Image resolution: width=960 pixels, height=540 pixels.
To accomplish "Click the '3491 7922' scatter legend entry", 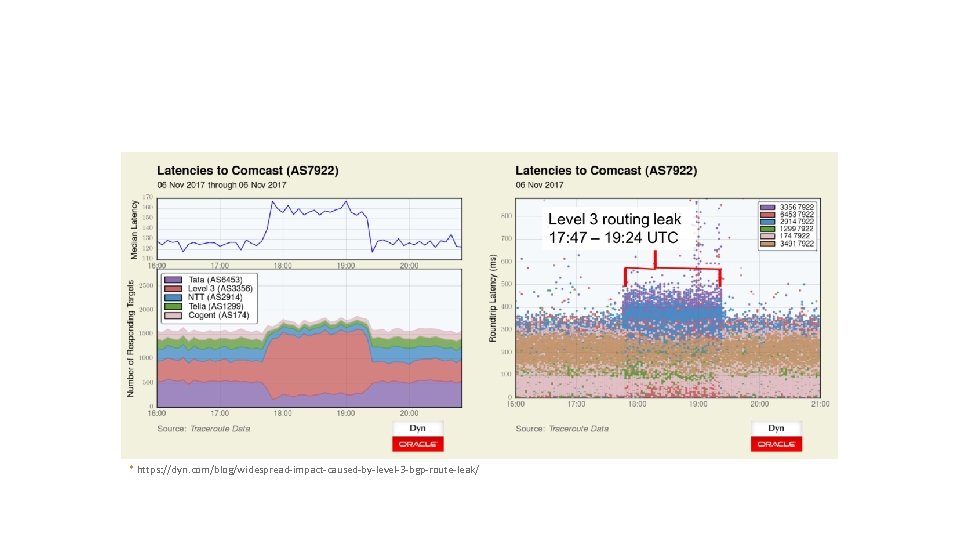I will [787, 244].
